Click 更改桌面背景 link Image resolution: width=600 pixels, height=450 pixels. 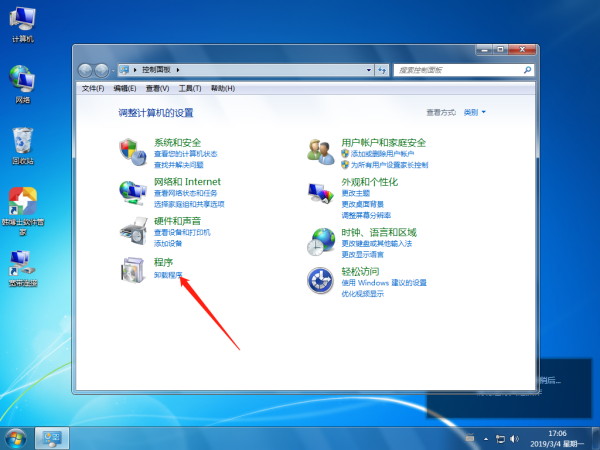[362, 204]
